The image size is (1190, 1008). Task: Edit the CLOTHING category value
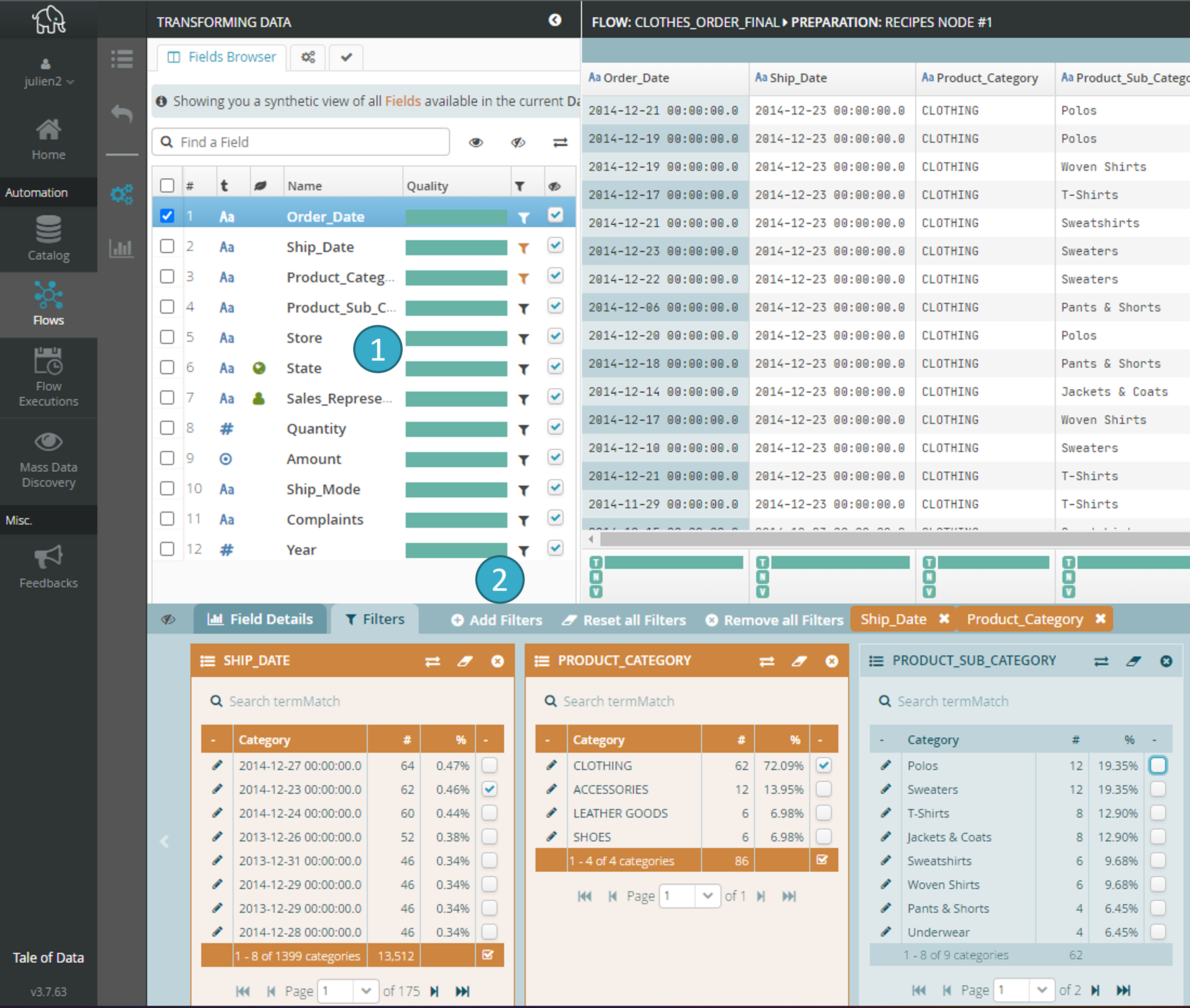coord(551,765)
